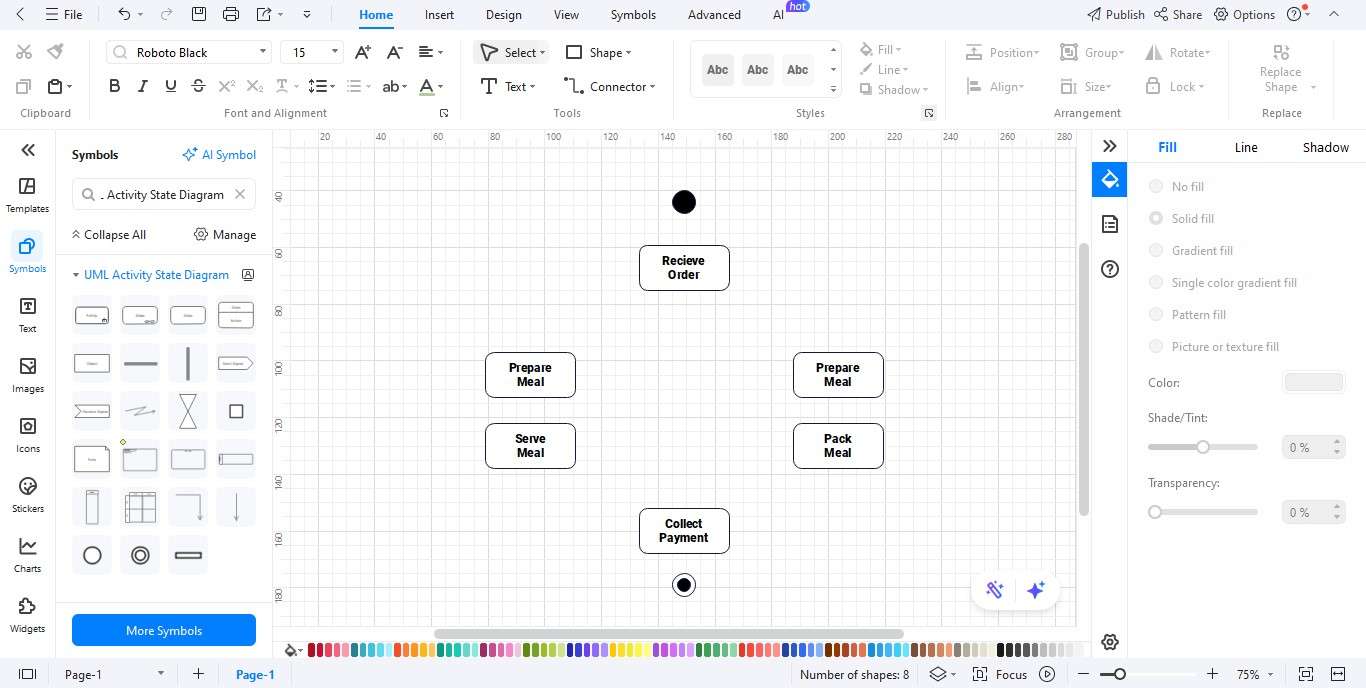This screenshot has width=1366, height=688.
Task: Click the Replace Shape icon
Action: [1281, 52]
